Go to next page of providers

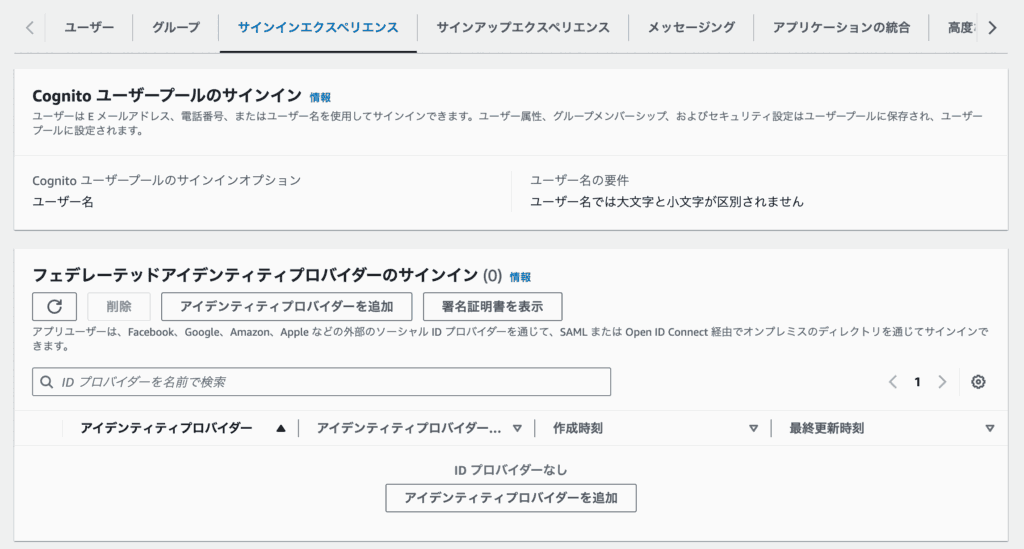coord(942,382)
